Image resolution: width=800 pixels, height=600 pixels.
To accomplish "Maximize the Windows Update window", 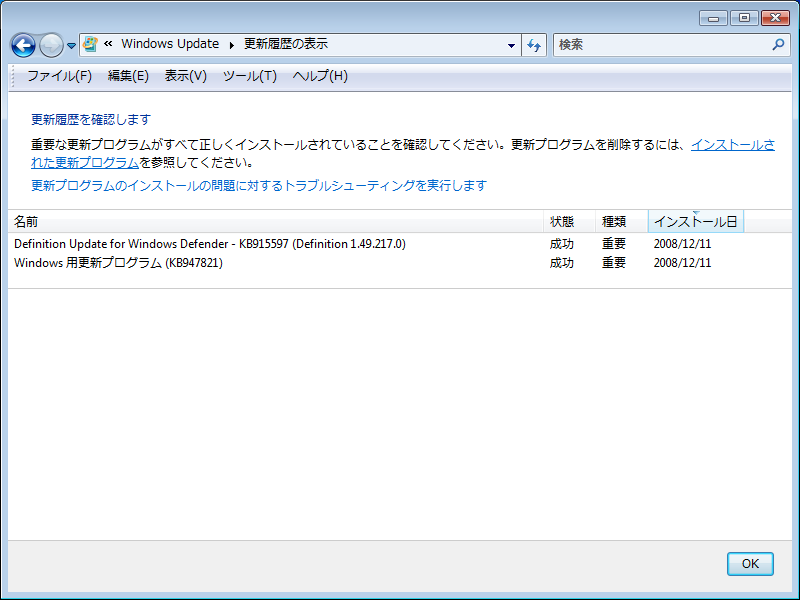I will click(744, 18).
